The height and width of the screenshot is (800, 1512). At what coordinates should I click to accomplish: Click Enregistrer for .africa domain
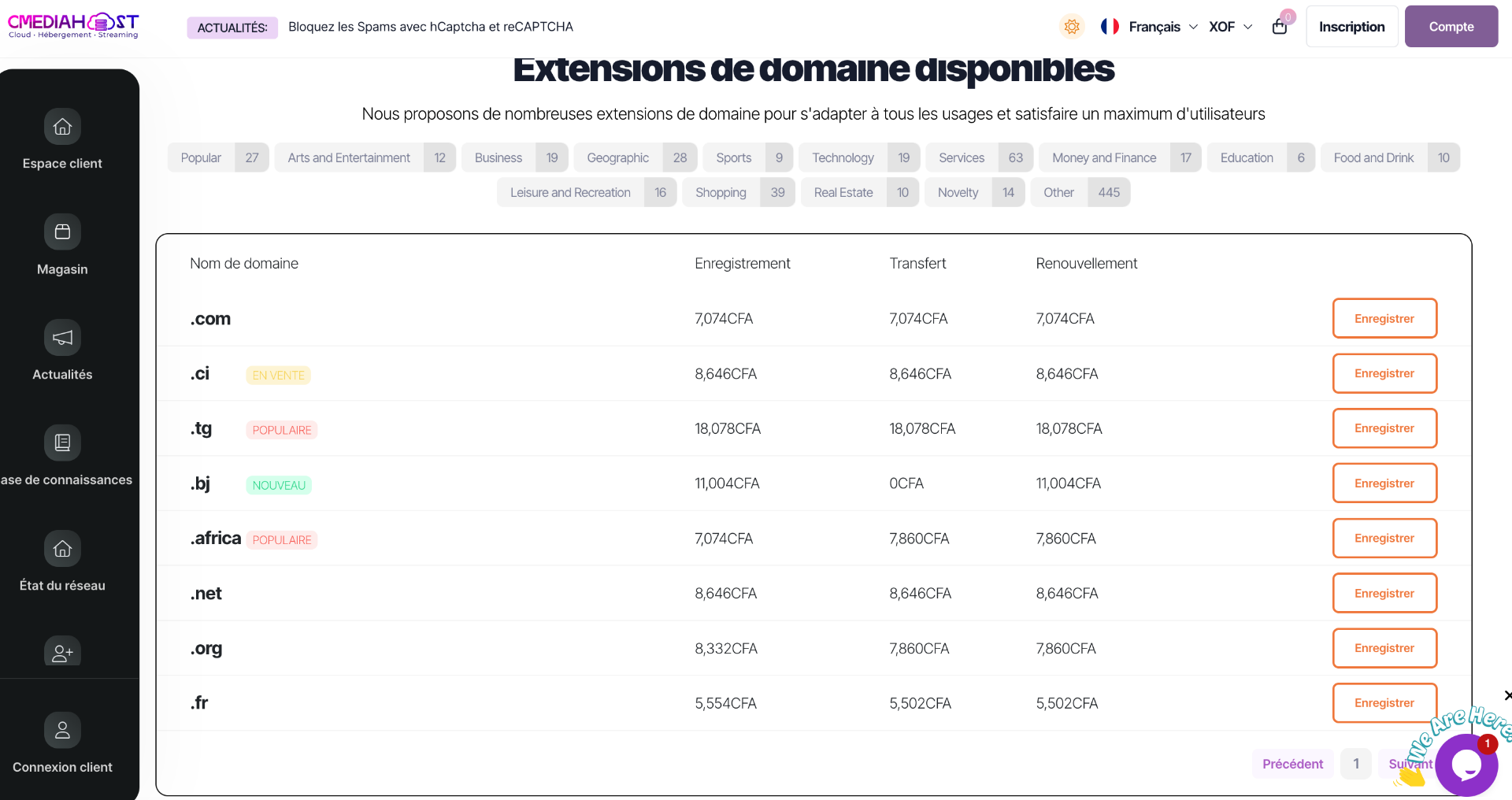1384,538
